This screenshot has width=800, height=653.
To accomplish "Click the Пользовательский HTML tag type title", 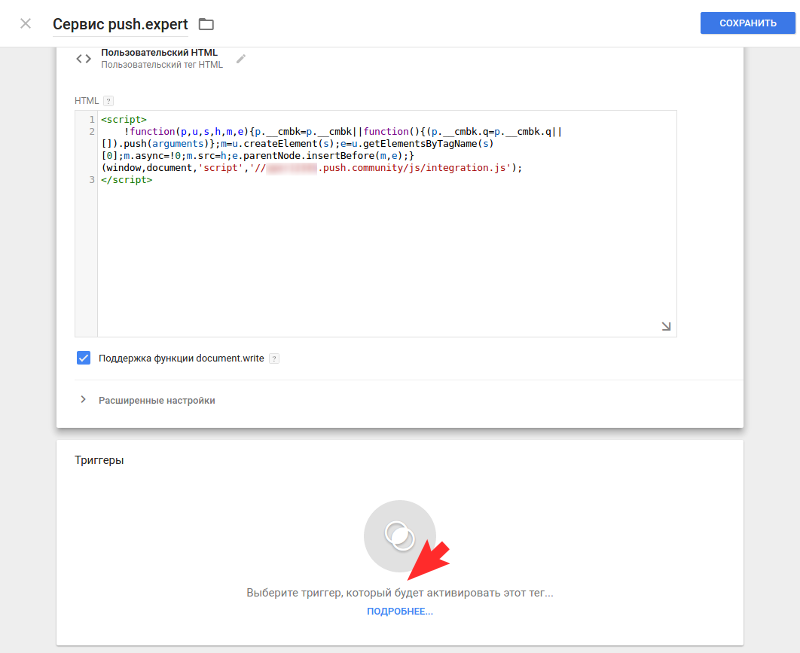I will point(159,53).
